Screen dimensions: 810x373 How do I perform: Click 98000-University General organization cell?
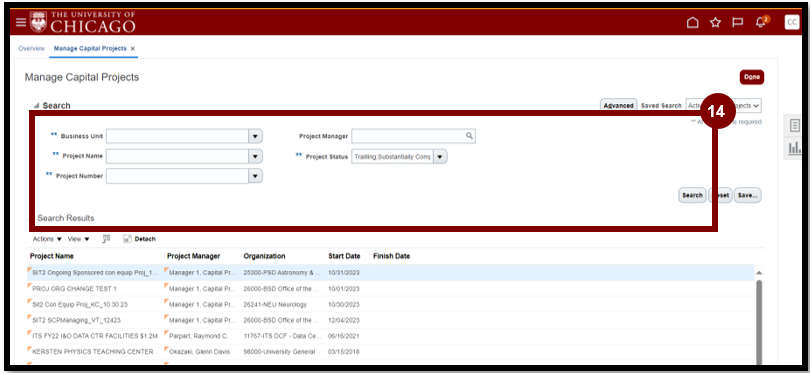click(279, 352)
